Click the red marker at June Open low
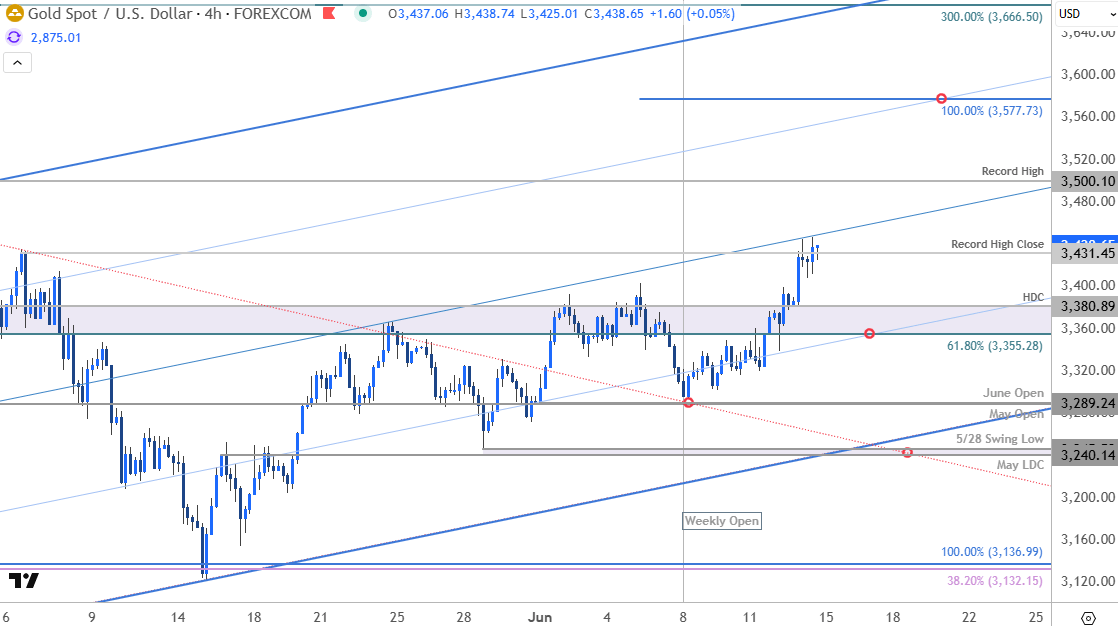Screen dimensions: 1118x626 click(688, 403)
